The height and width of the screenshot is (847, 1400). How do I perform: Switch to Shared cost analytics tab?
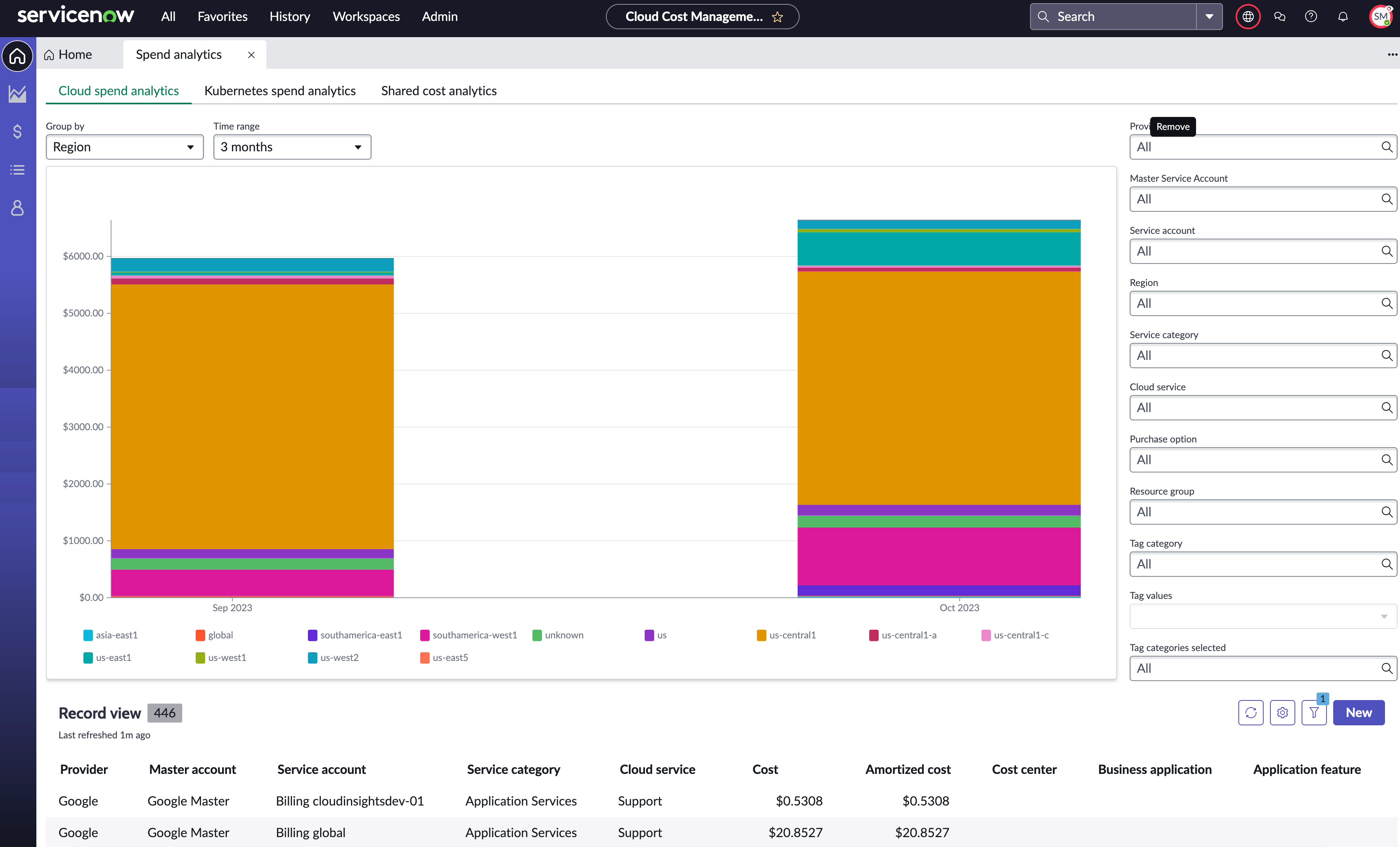coord(439,91)
